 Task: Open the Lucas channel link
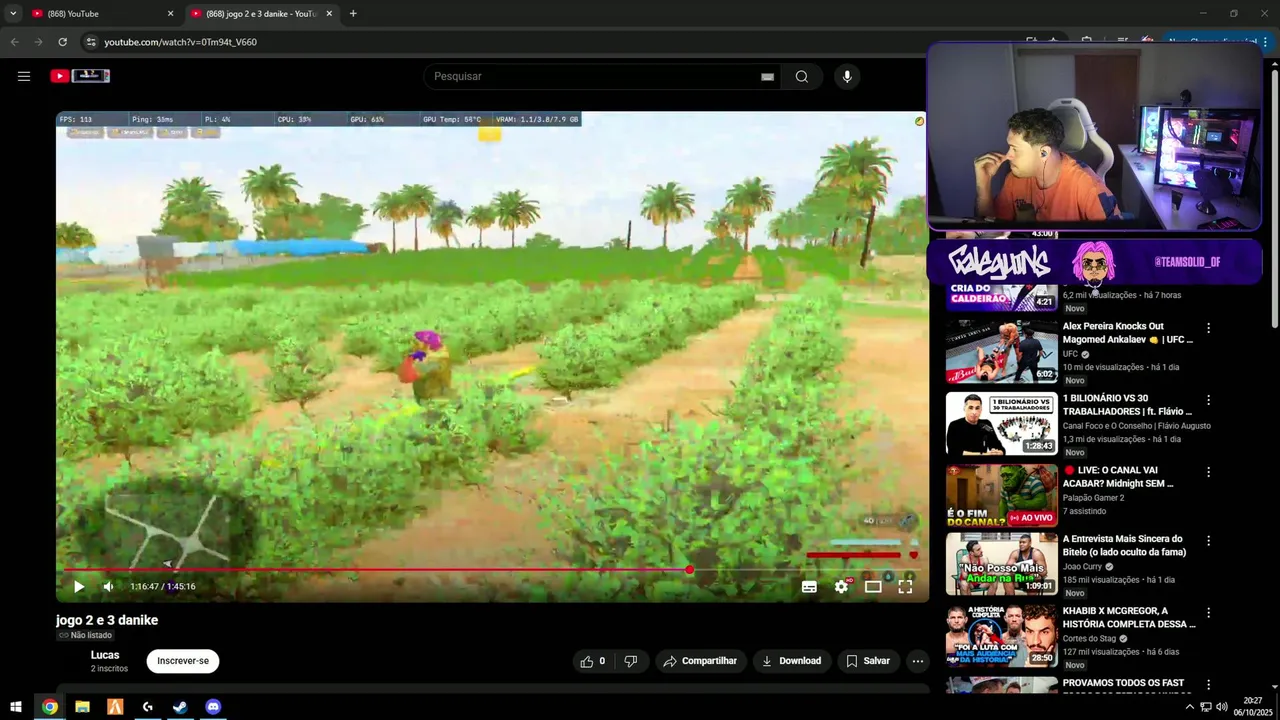[105, 655]
